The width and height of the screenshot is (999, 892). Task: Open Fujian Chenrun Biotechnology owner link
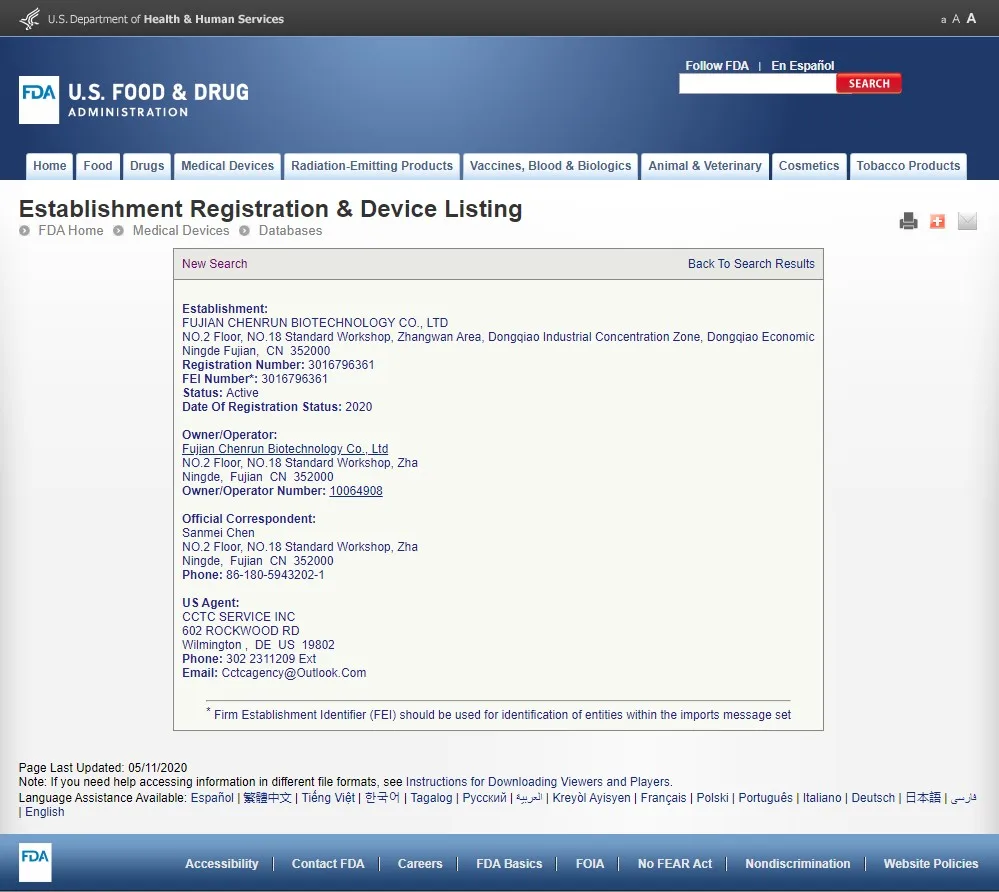pyautogui.click(x=285, y=449)
